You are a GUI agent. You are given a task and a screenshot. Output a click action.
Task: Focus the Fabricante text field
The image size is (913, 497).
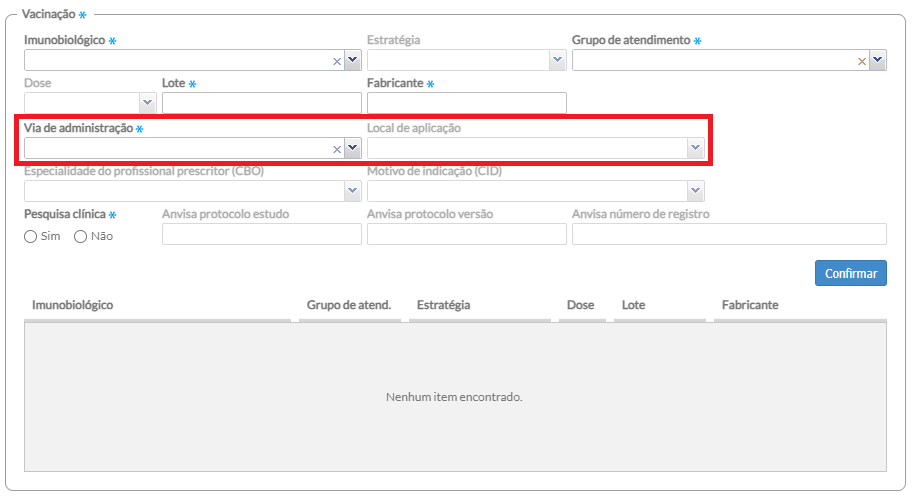point(466,103)
